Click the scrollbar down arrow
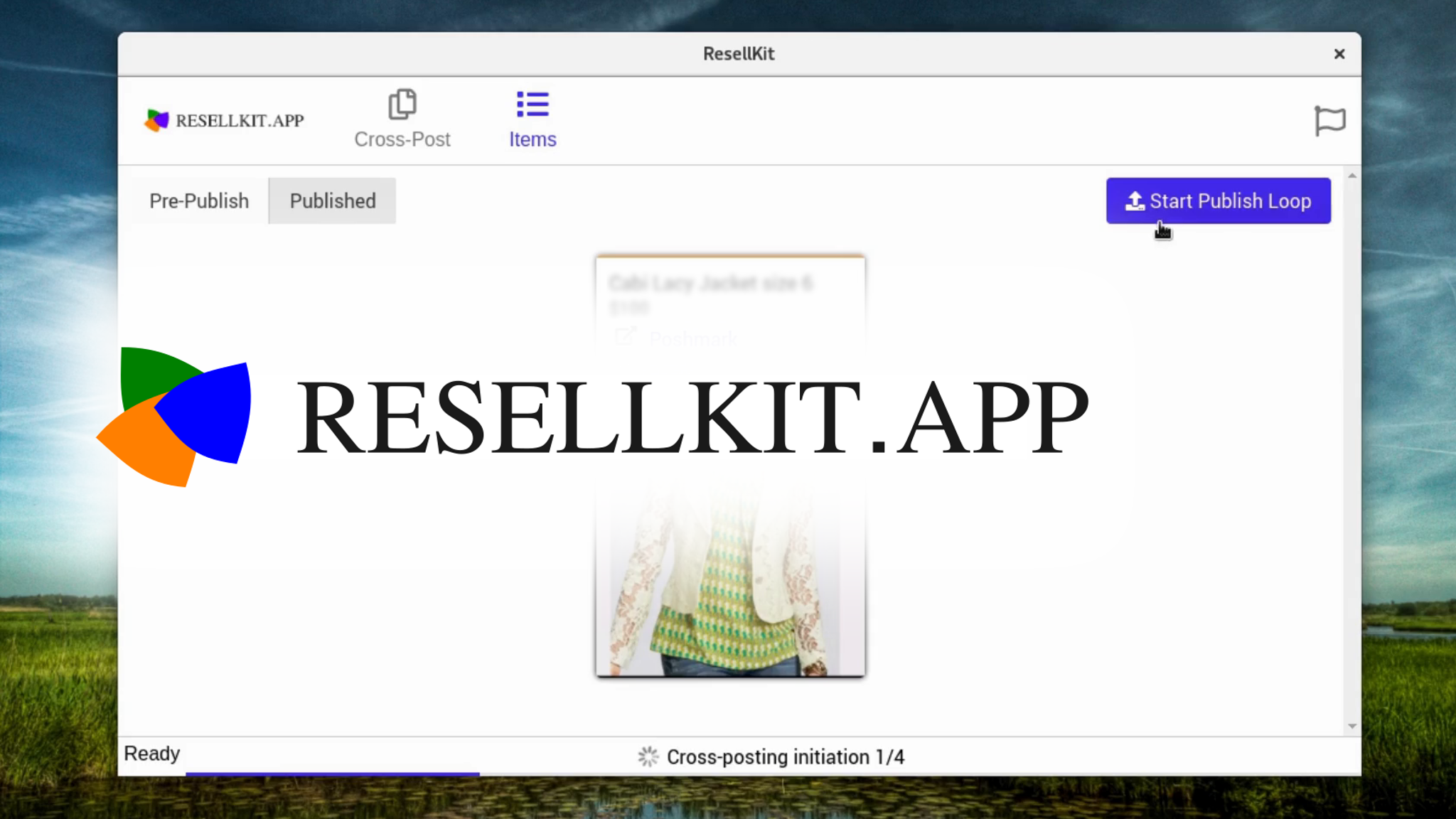1456x819 pixels. (1351, 726)
